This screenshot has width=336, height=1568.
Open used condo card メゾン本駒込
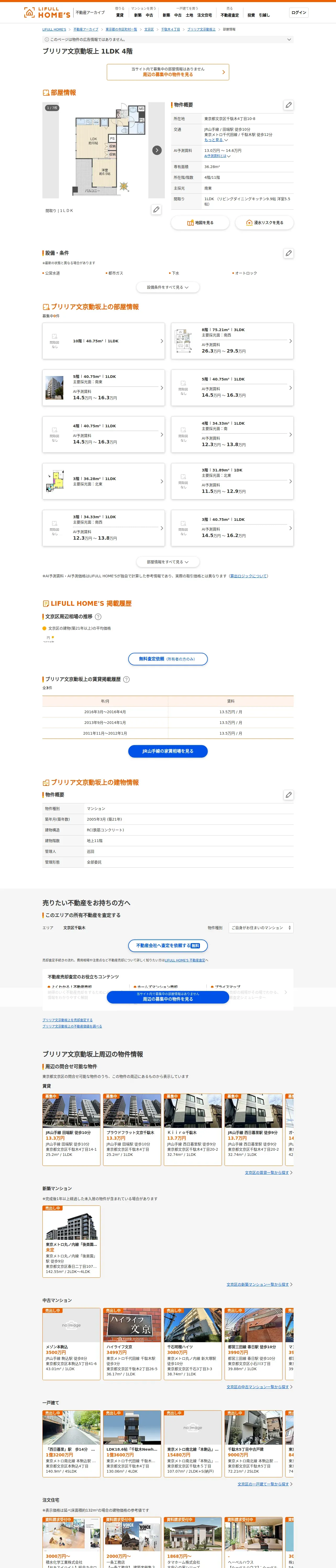[x=71, y=1344]
